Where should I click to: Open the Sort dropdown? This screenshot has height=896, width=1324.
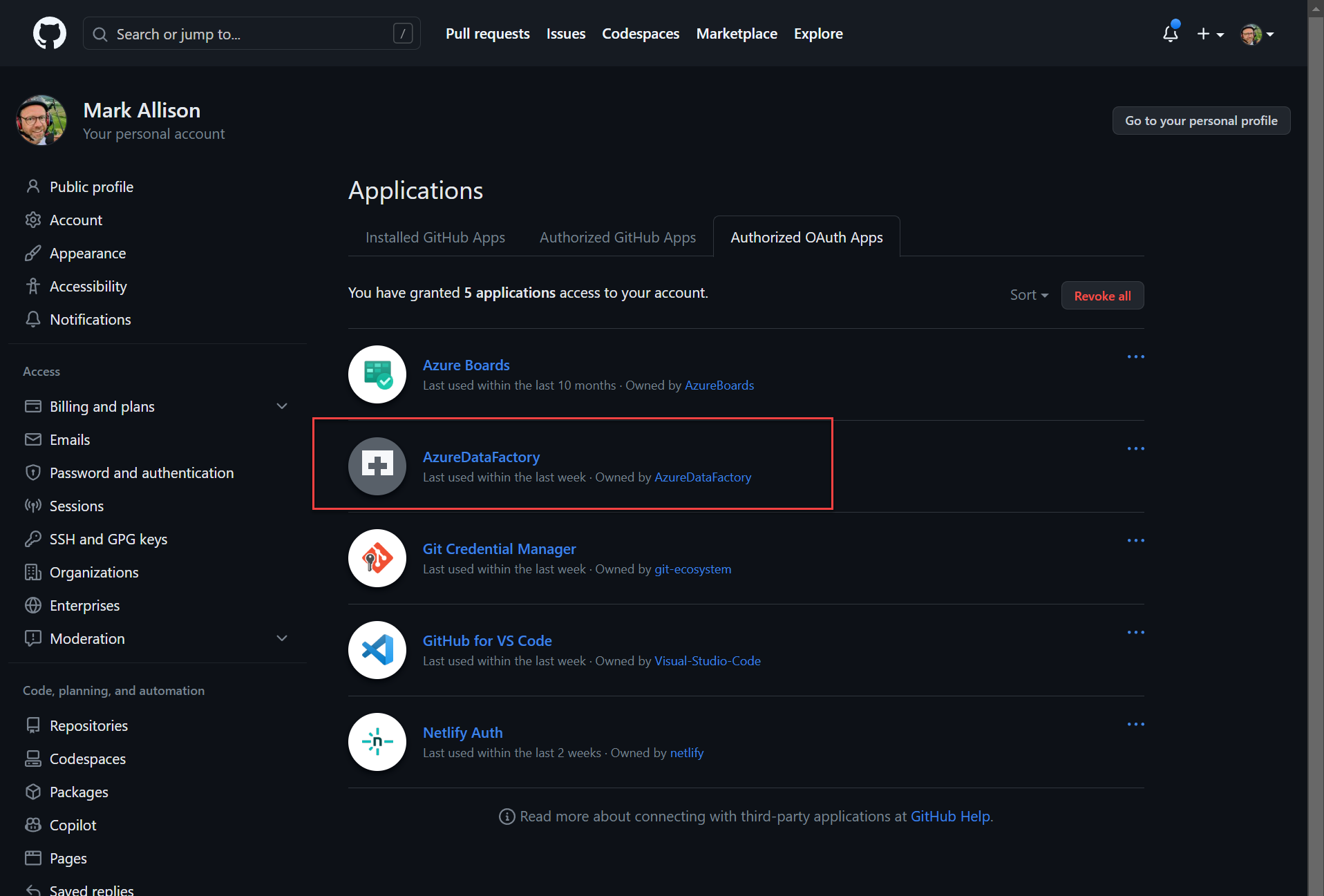click(x=1029, y=295)
